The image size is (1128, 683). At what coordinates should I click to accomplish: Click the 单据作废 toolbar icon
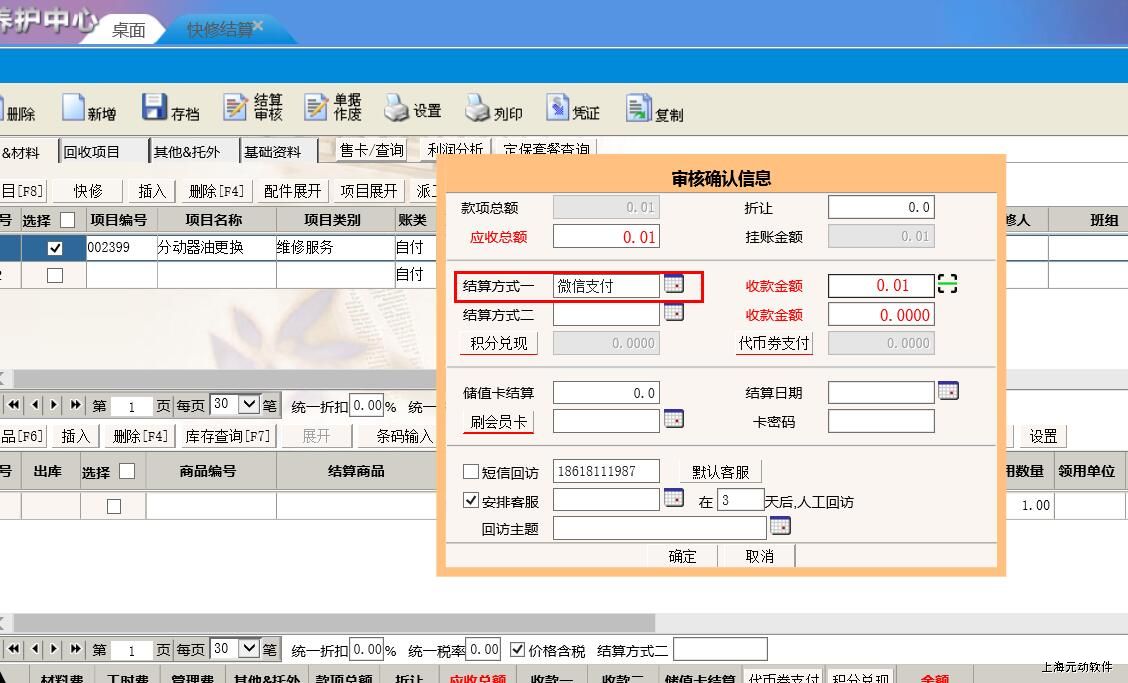pyautogui.click(x=317, y=109)
